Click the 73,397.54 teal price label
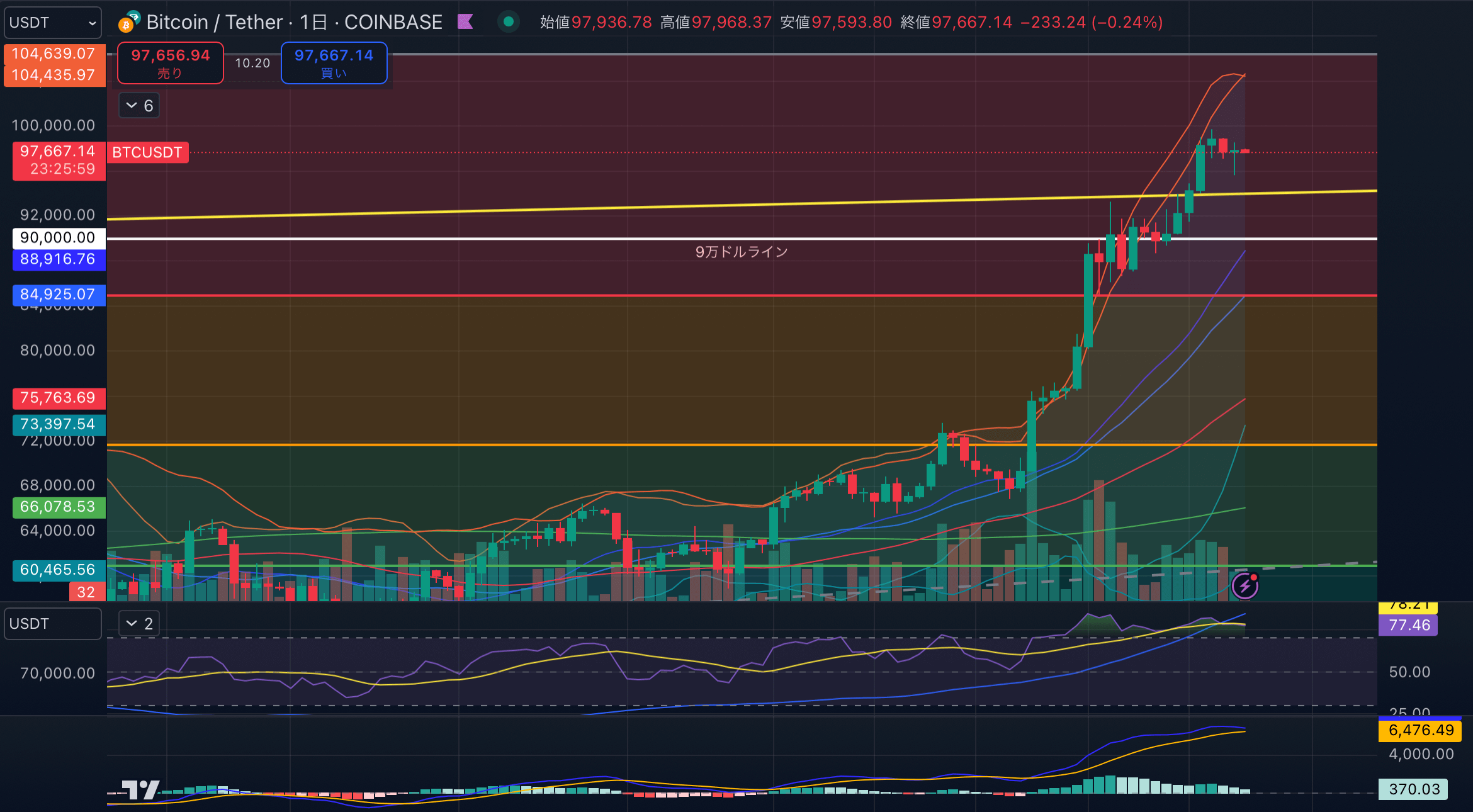Screen dimensions: 1473x812 tap(58, 424)
